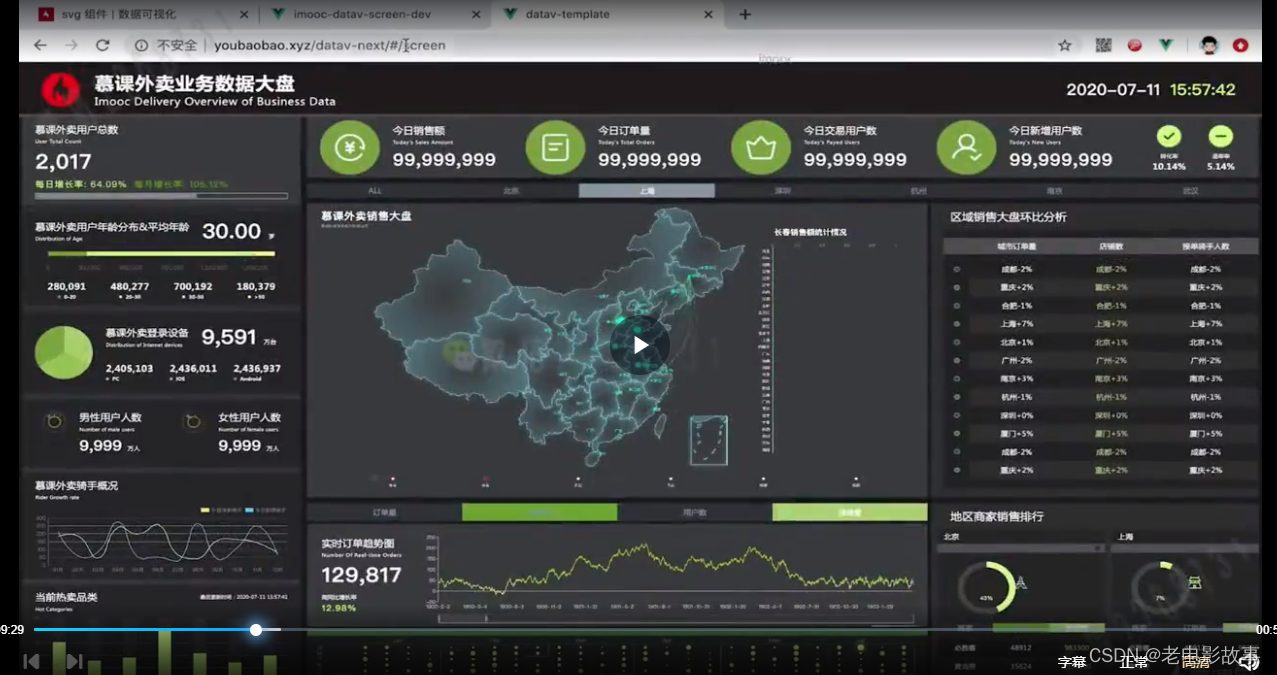Select the 北京 city tab

click(511, 190)
